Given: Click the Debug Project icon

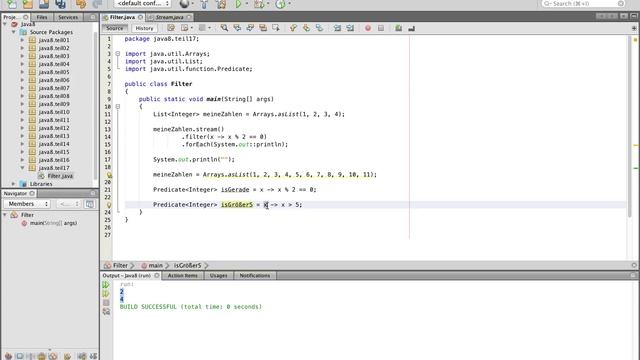Looking at the screenshot, I should tap(259, 4).
